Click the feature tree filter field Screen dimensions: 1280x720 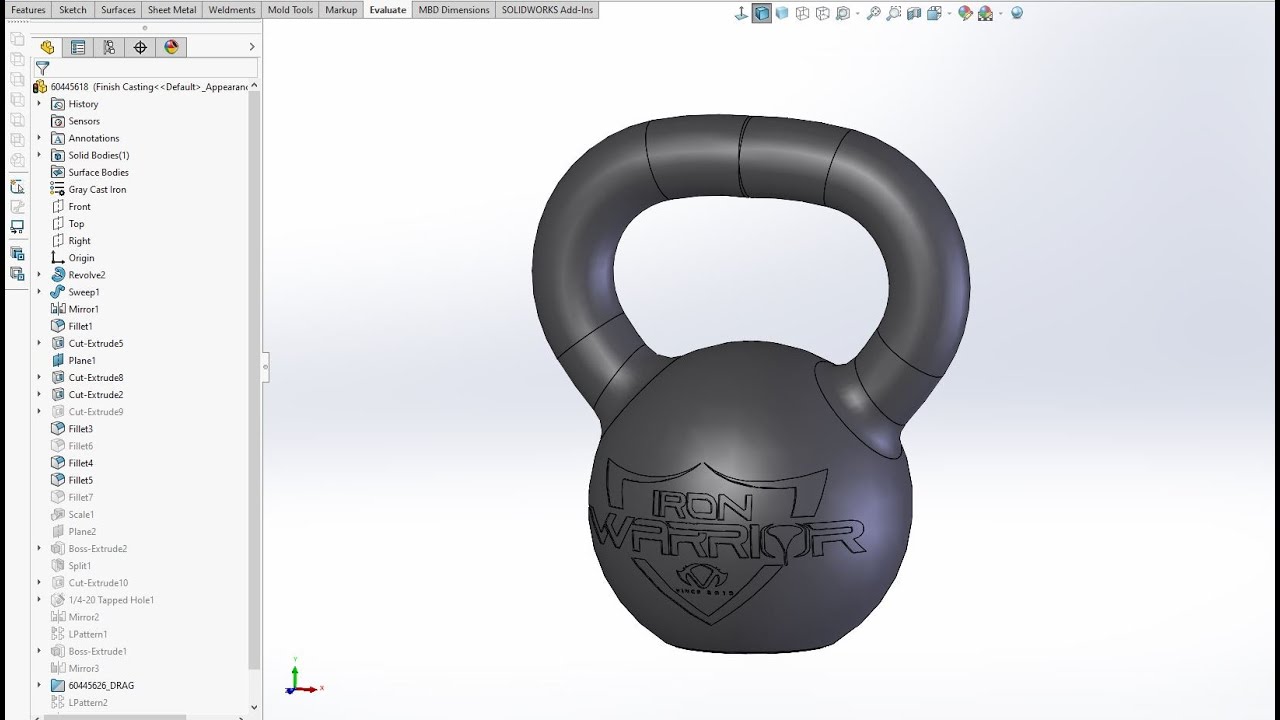pos(145,68)
